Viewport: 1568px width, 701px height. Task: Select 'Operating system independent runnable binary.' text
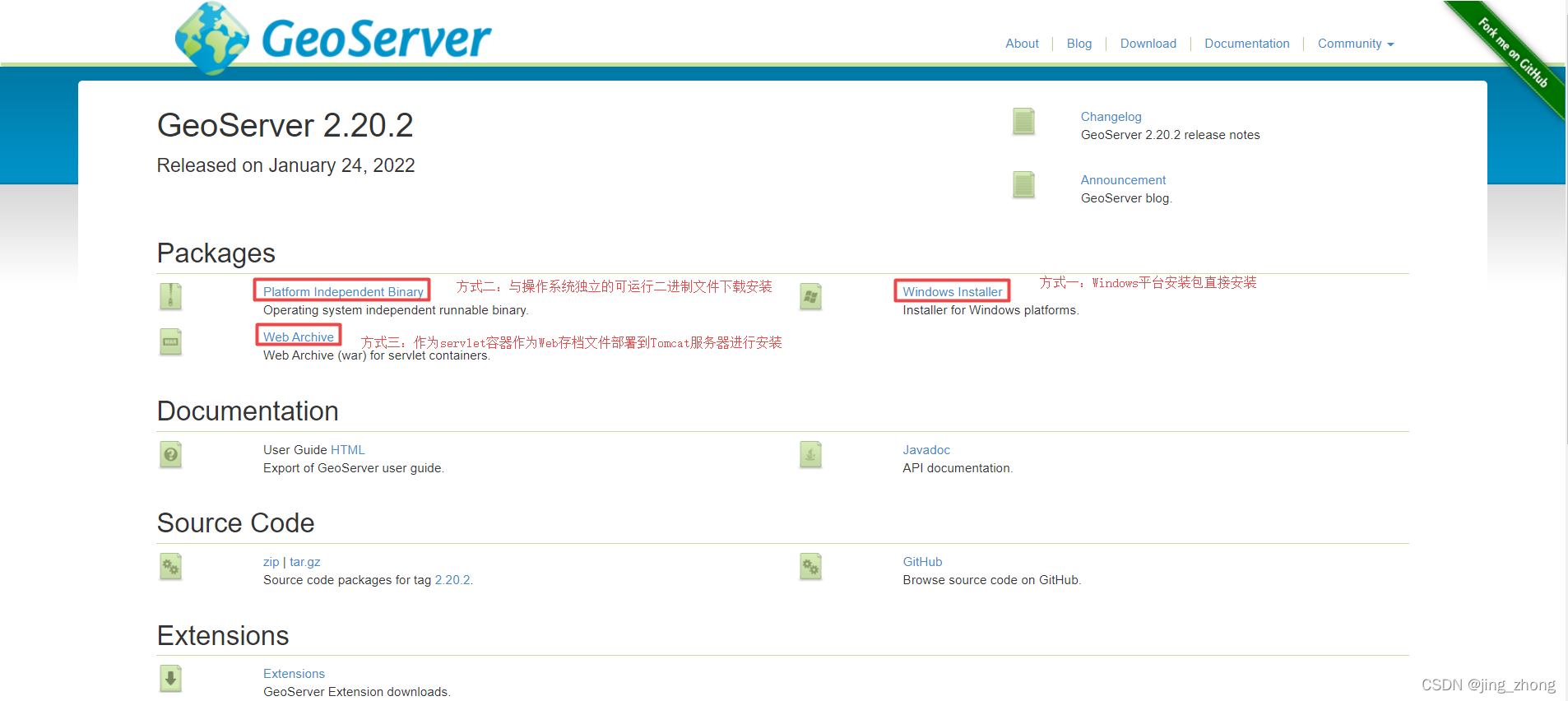pos(396,310)
